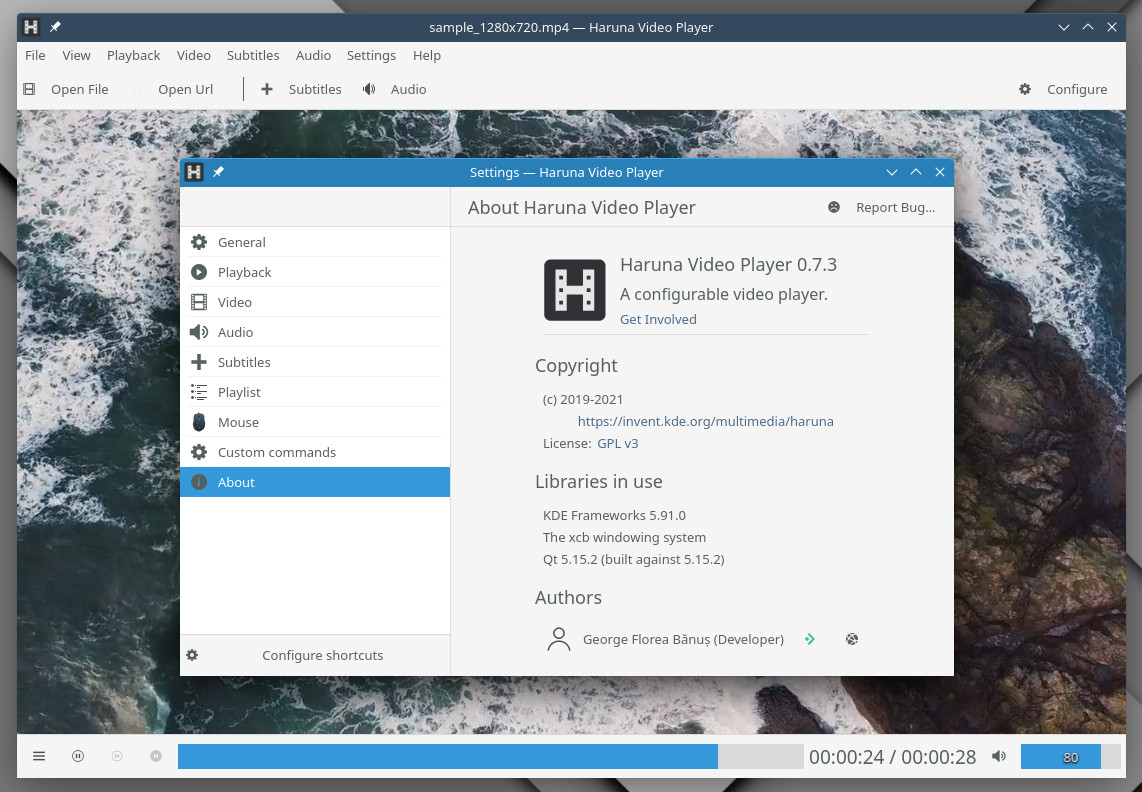
Task: Open Subtitles in the settings sidebar
Action: 315,362
